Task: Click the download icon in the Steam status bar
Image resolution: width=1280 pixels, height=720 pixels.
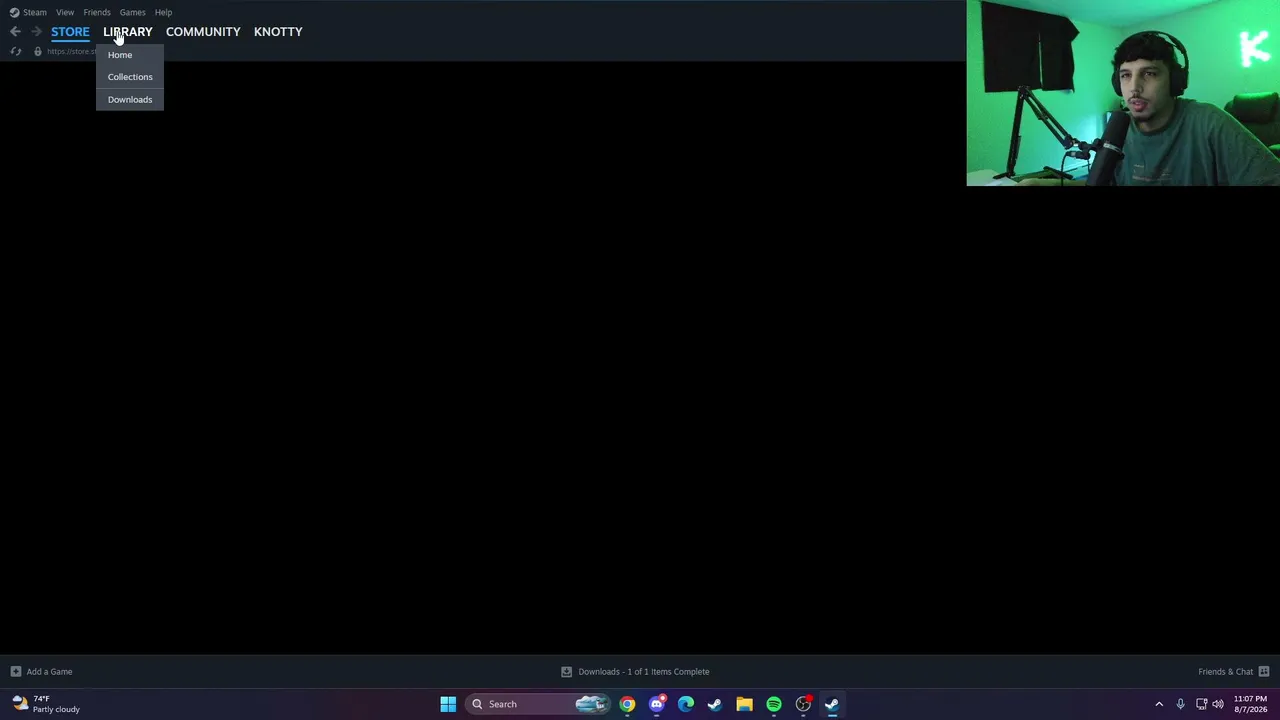Action: tap(566, 671)
